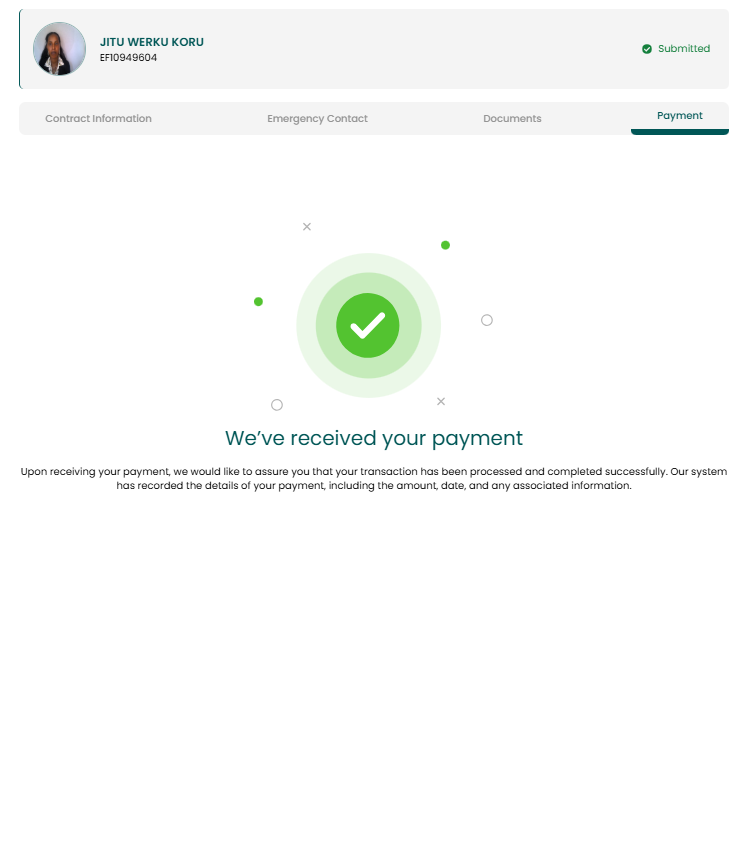Click the gray X above the checkmark
The width and height of the screenshot is (749, 856).
click(x=307, y=227)
